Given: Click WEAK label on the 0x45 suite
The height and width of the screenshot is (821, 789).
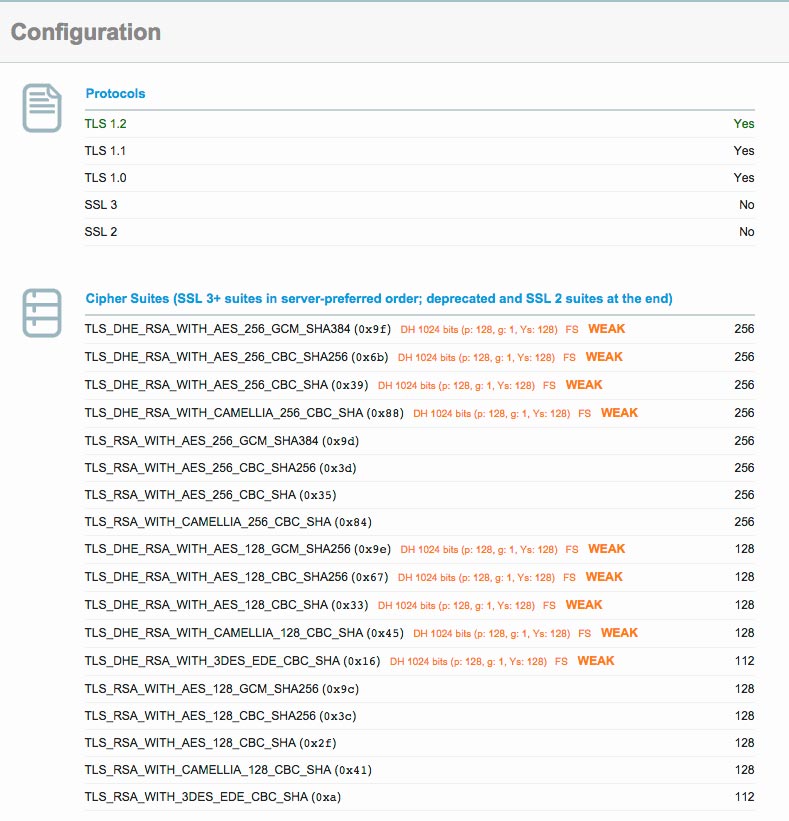Looking at the screenshot, I should pyautogui.click(x=619, y=633).
